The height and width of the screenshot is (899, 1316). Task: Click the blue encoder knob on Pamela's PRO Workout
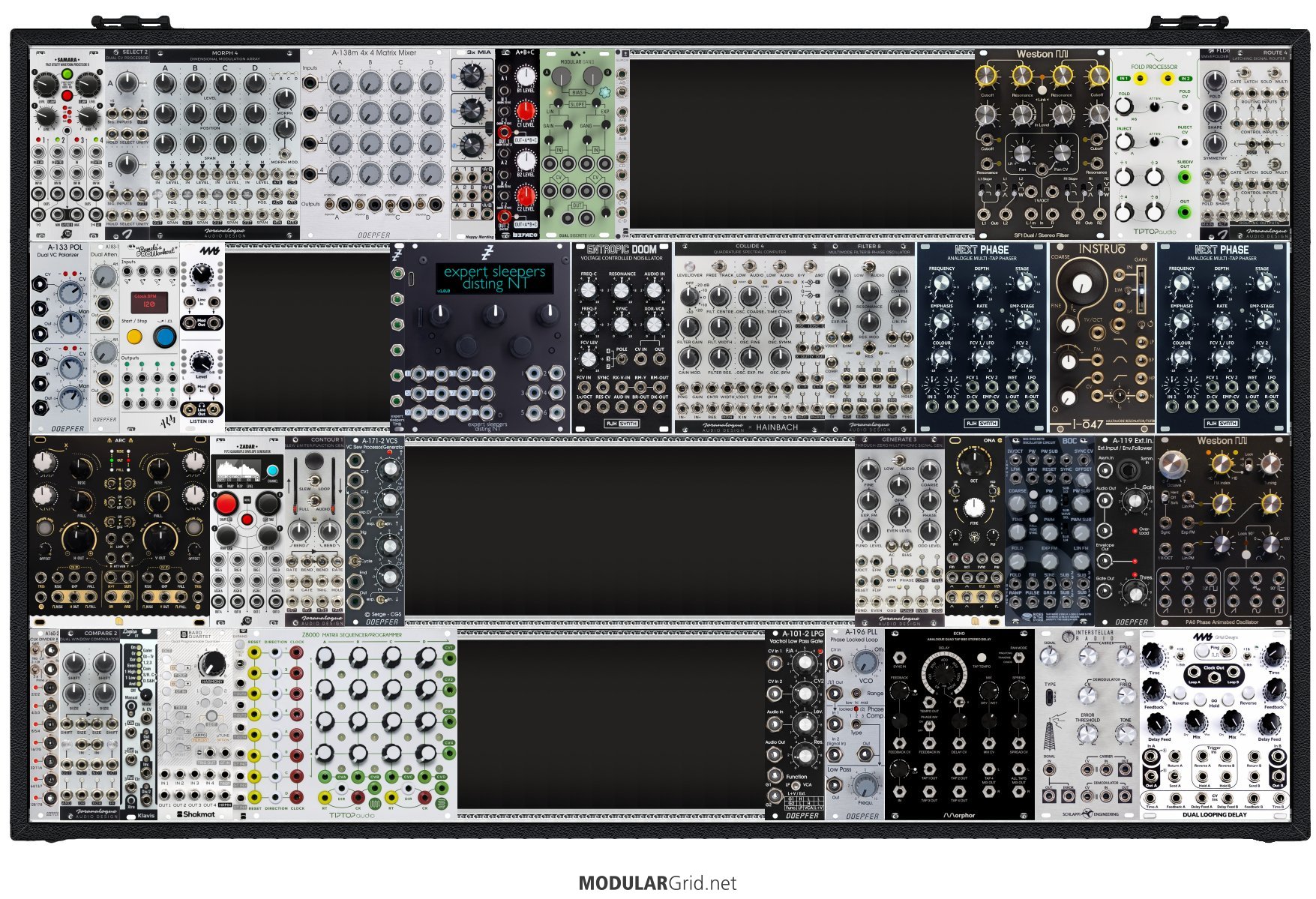[165, 336]
